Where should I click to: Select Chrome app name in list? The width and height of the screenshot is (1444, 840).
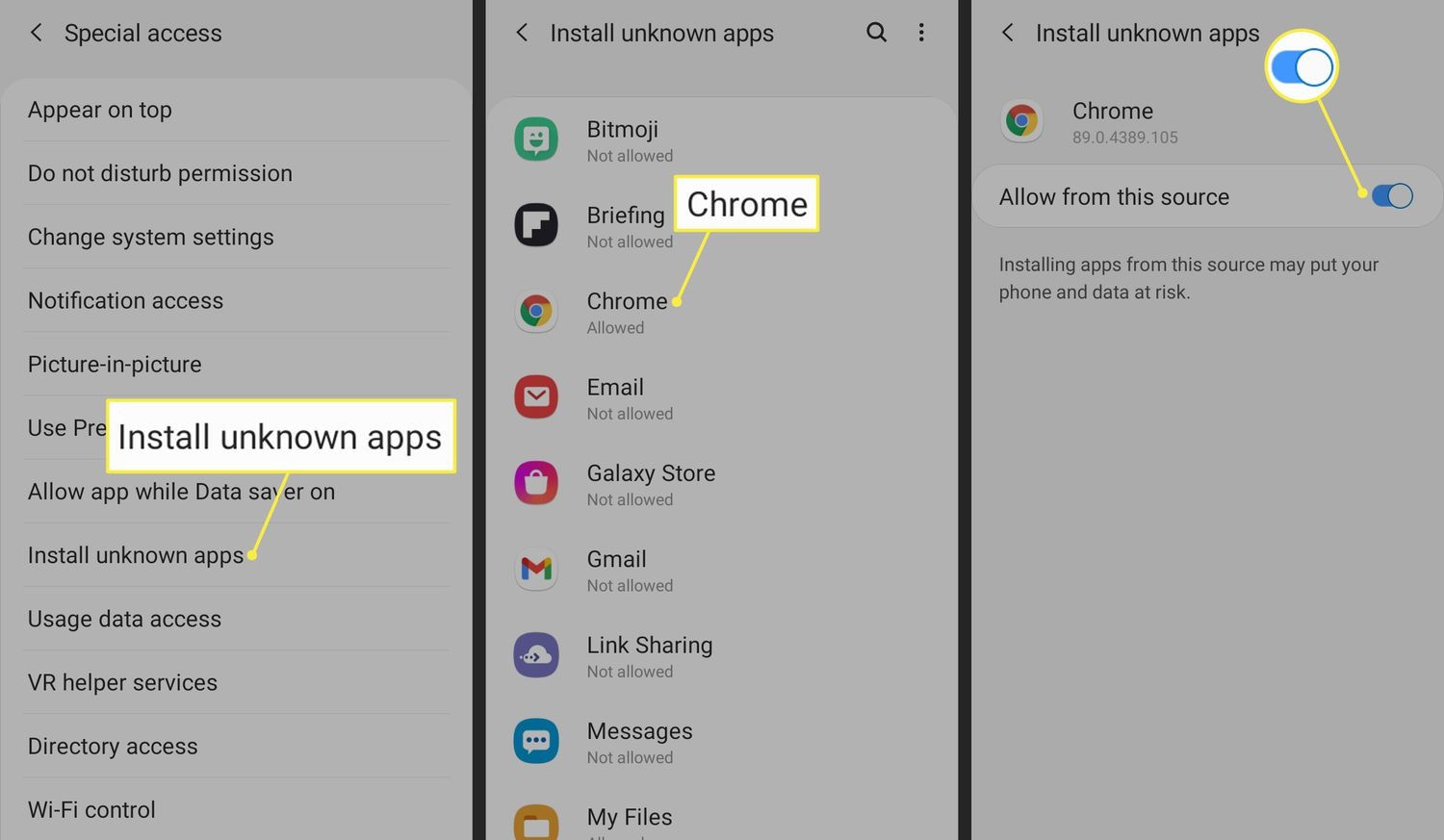[x=627, y=301]
